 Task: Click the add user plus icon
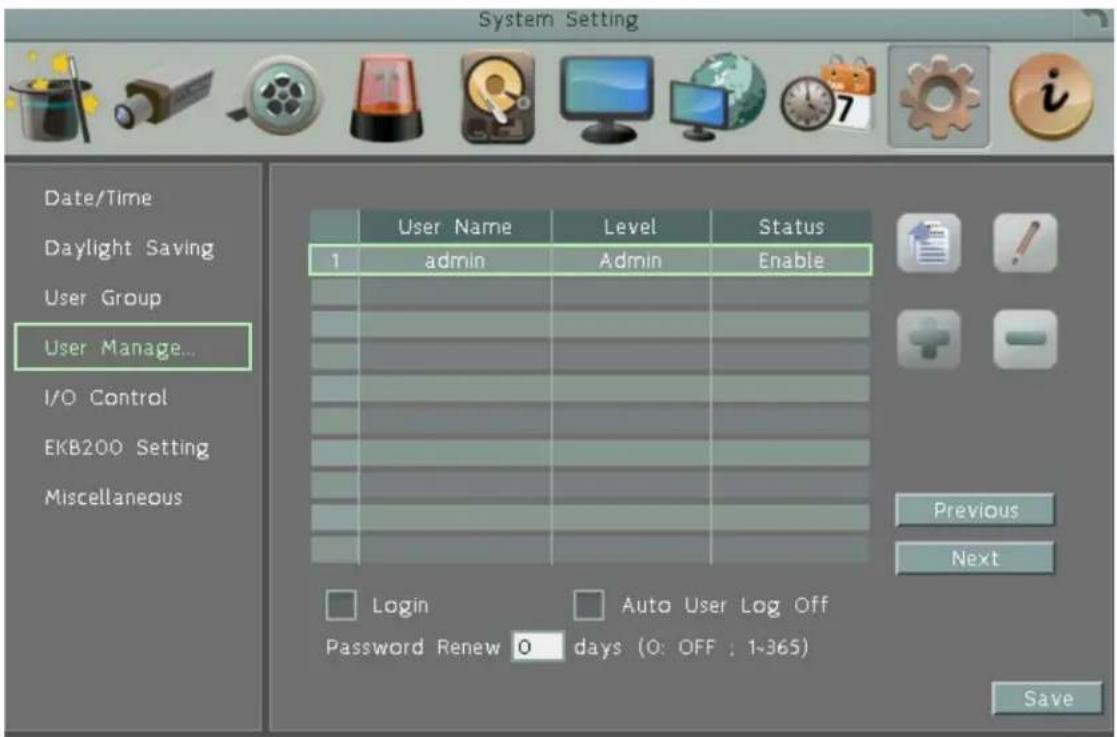pos(928,339)
